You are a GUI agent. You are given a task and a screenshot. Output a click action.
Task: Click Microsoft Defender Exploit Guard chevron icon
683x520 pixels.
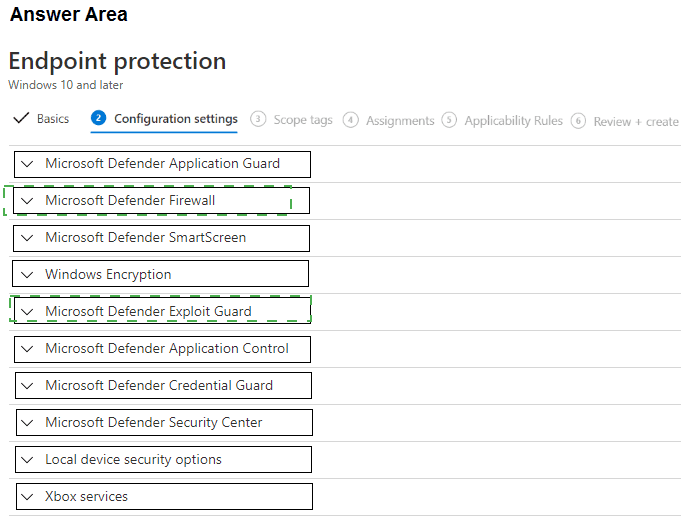28,312
